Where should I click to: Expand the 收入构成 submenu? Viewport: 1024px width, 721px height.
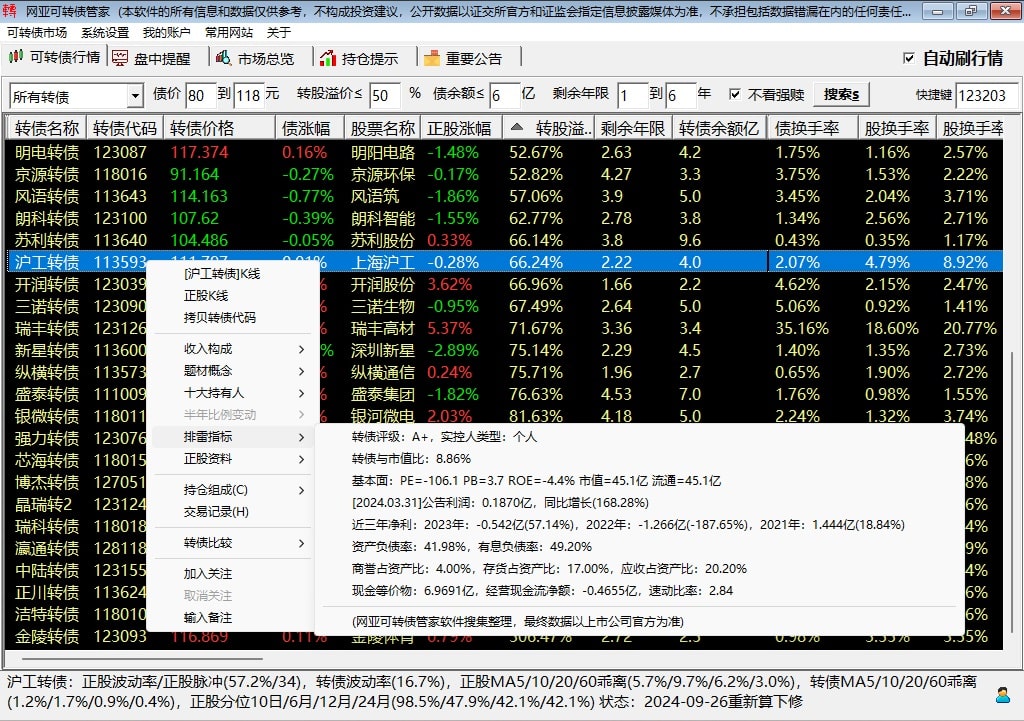coord(301,349)
